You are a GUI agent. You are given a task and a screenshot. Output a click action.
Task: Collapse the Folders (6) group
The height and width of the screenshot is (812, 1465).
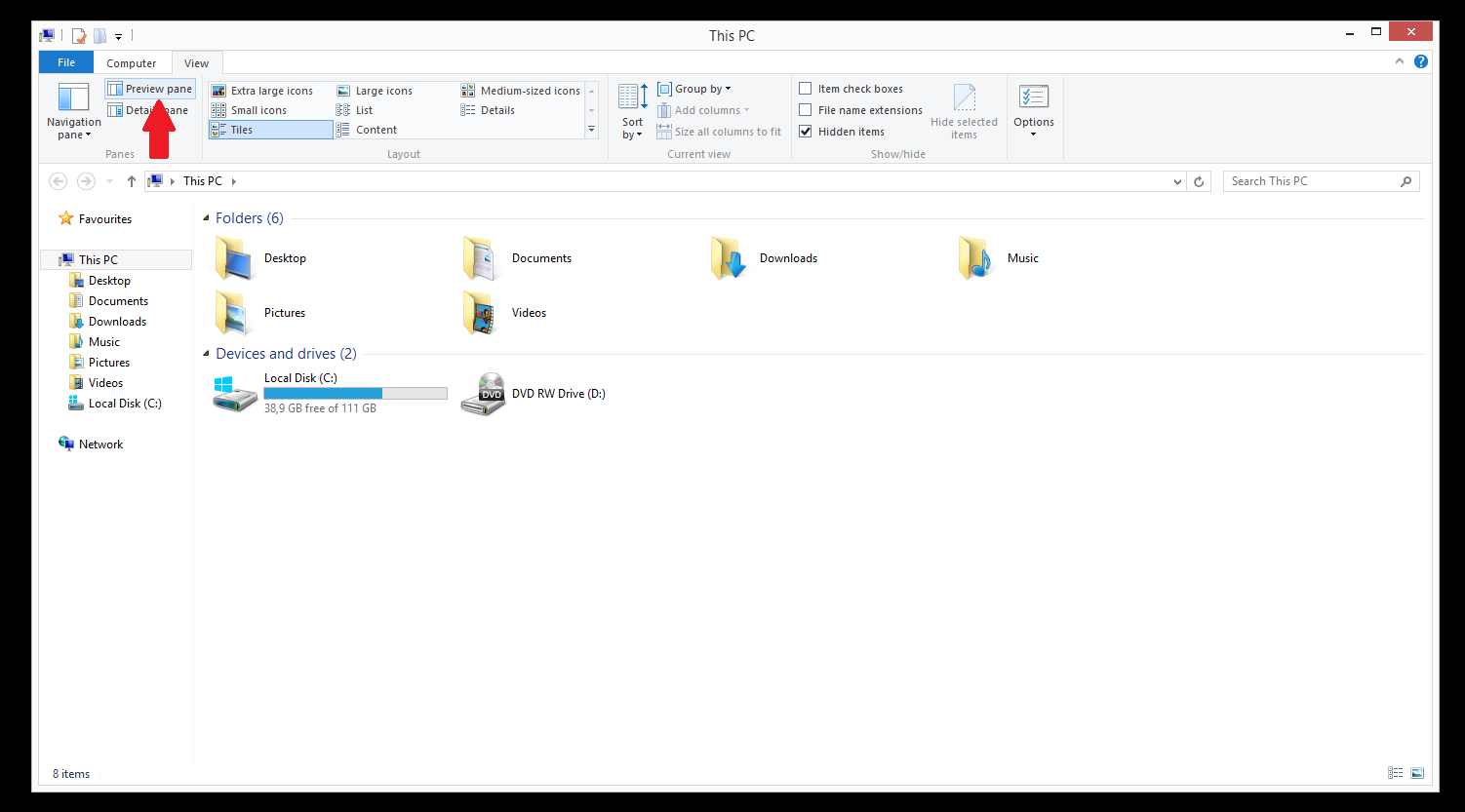tap(206, 218)
